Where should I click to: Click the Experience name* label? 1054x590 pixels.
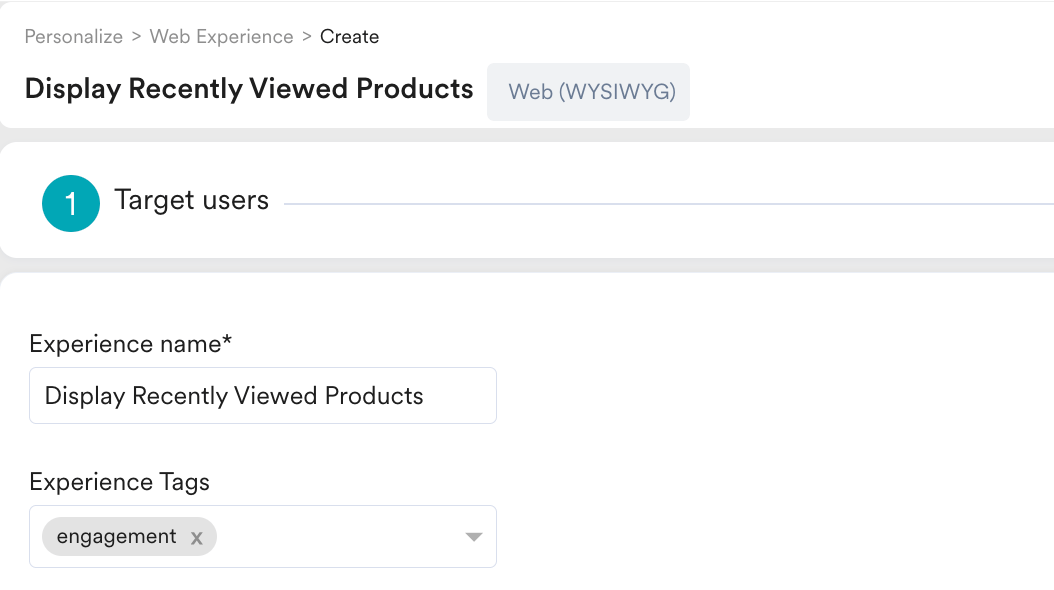[x=130, y=344]
